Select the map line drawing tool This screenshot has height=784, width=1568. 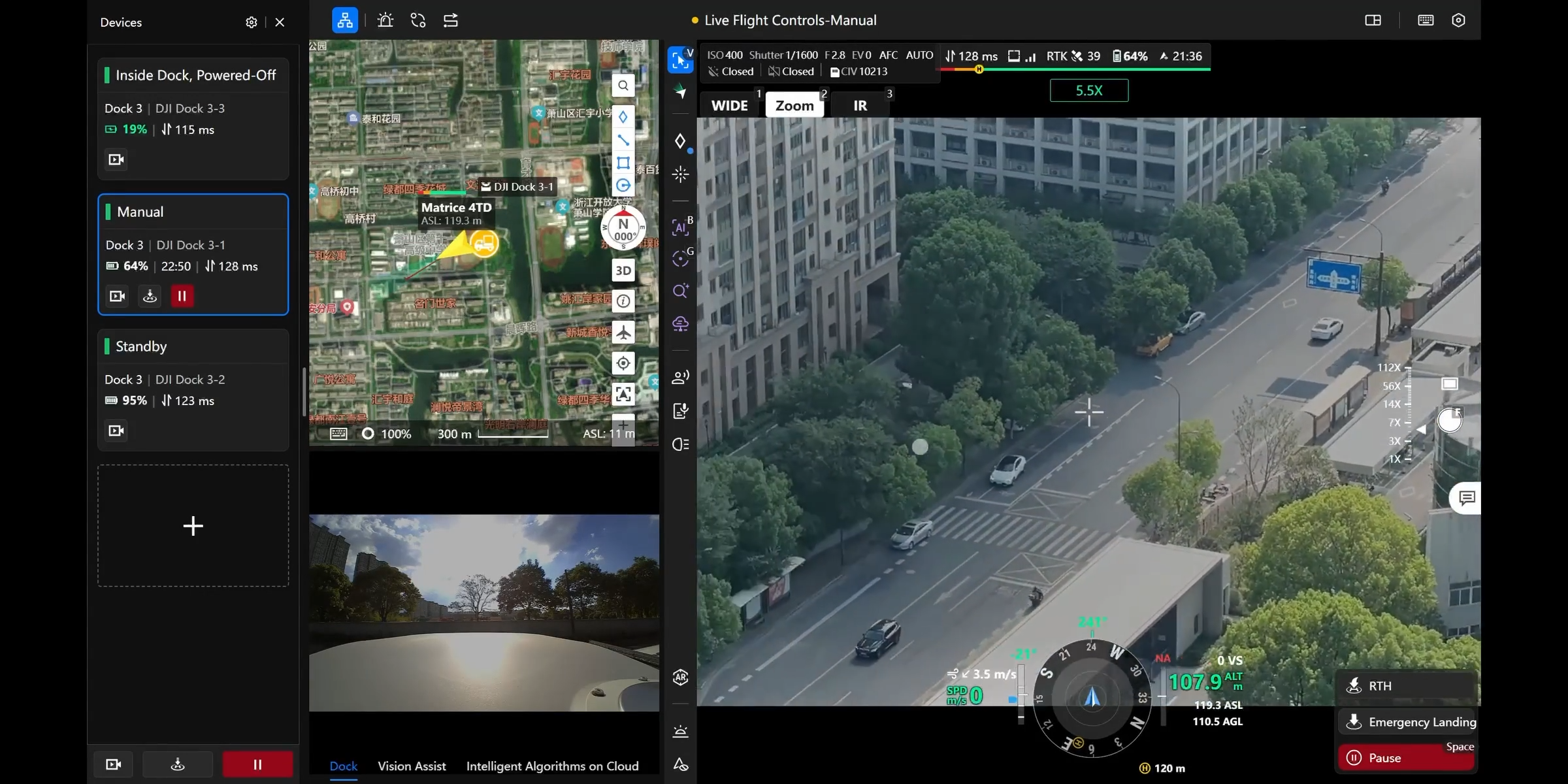click(623, 140)
